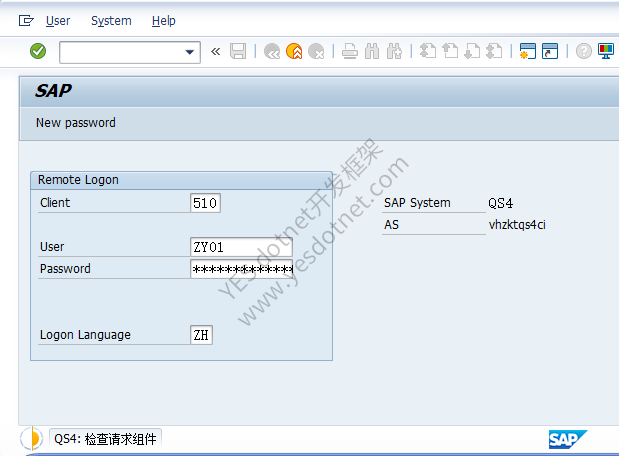This screenshot has height=456, width=619.
Task: Click the Client label
Action: (55, 203)
